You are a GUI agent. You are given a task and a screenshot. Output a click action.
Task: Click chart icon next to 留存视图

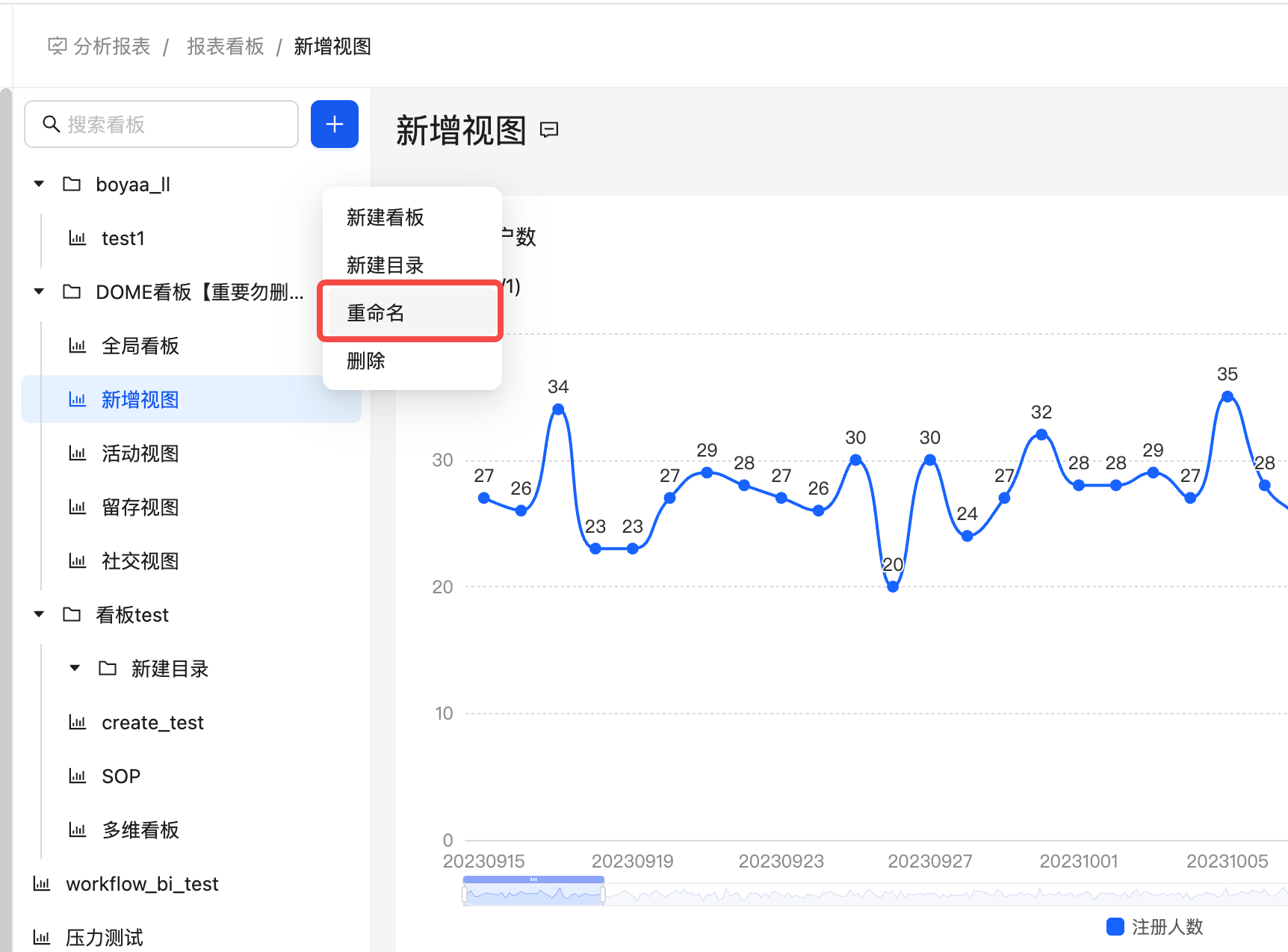[78, 507]
